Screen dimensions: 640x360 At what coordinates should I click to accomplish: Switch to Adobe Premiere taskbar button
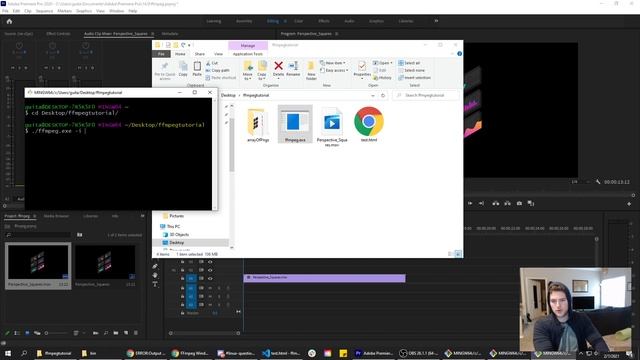tap(374, 353)
